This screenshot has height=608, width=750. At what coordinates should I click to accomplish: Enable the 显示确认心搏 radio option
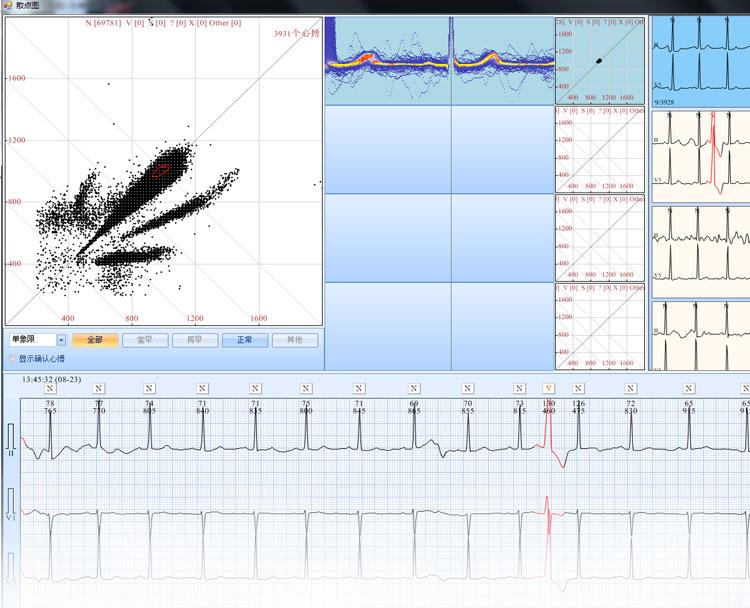pos(12,358)
